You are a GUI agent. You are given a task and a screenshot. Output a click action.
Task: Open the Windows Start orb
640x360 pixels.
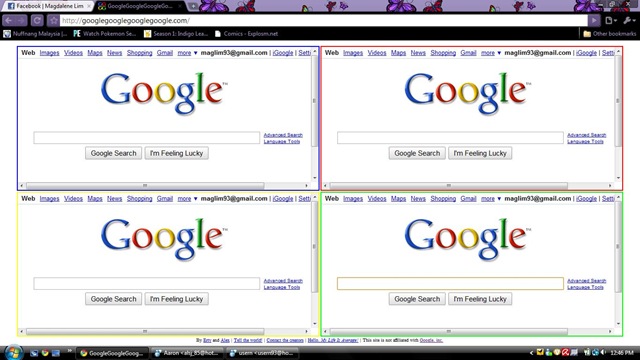pos(13,353)
